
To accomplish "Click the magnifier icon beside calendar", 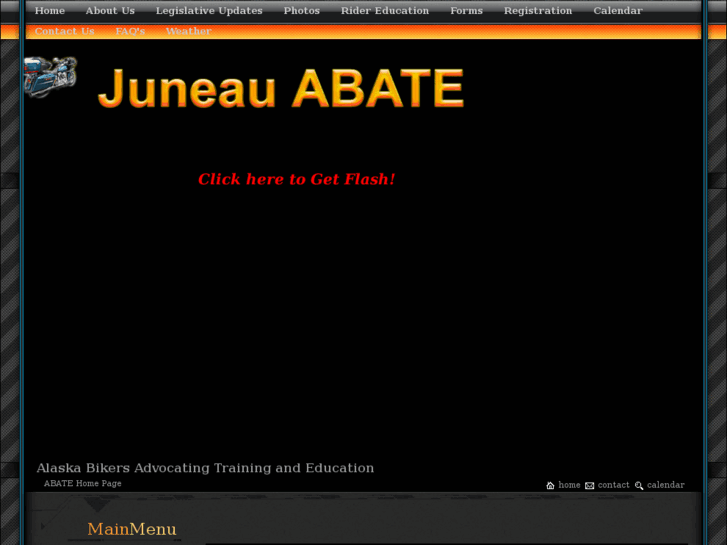I will [639, 485].
